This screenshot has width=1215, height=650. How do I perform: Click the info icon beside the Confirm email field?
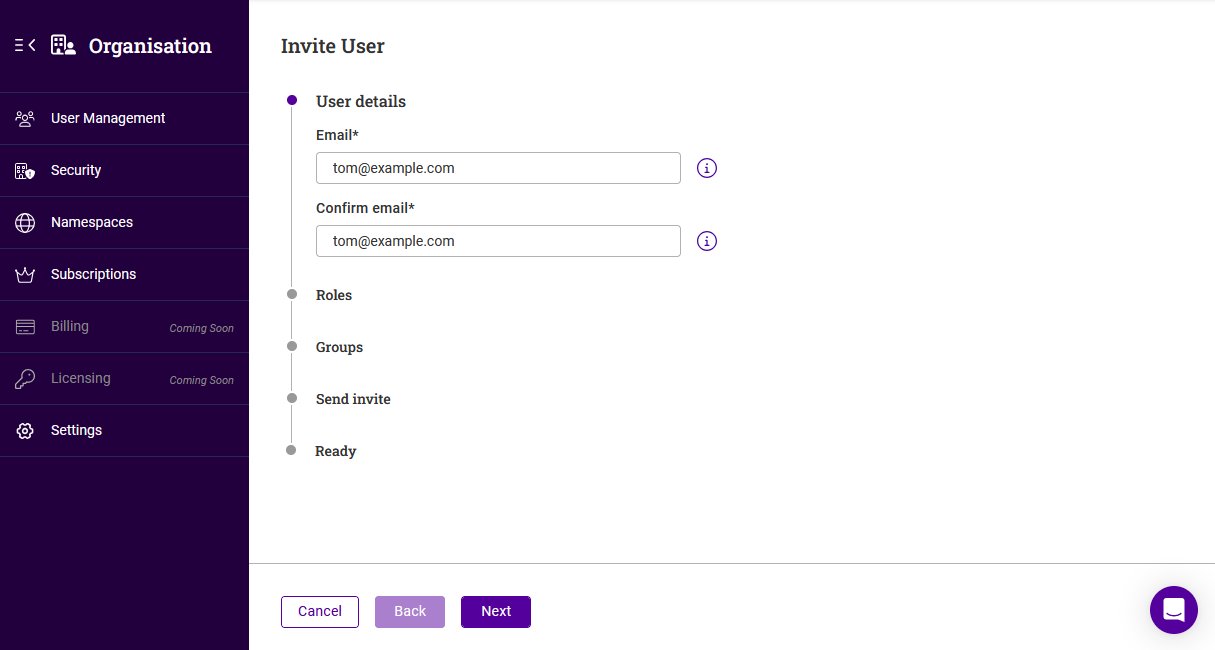click(x=707, y=241)
